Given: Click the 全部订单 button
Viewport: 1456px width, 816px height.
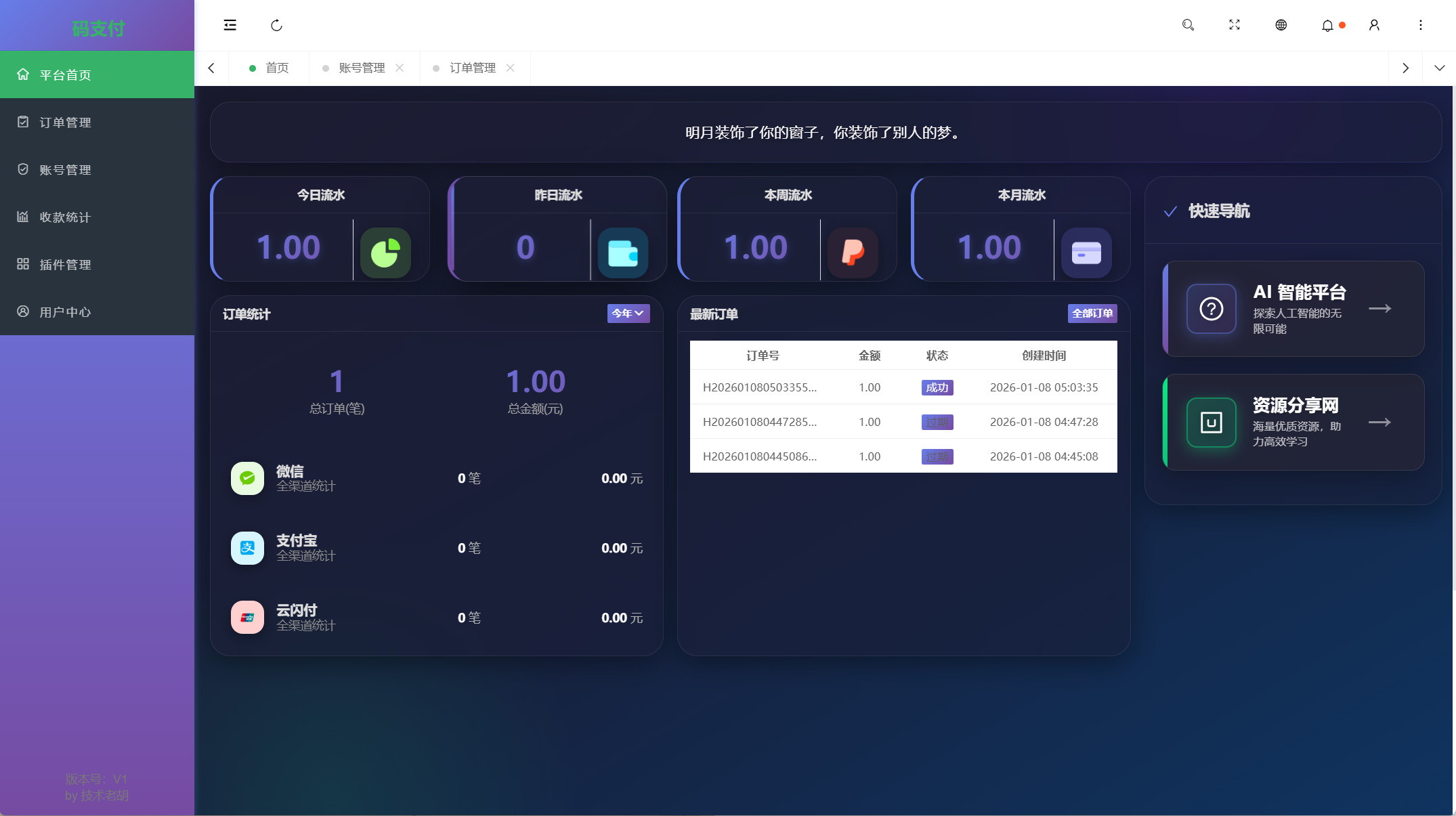Looking at the screenshot, I should point(1092,314).
